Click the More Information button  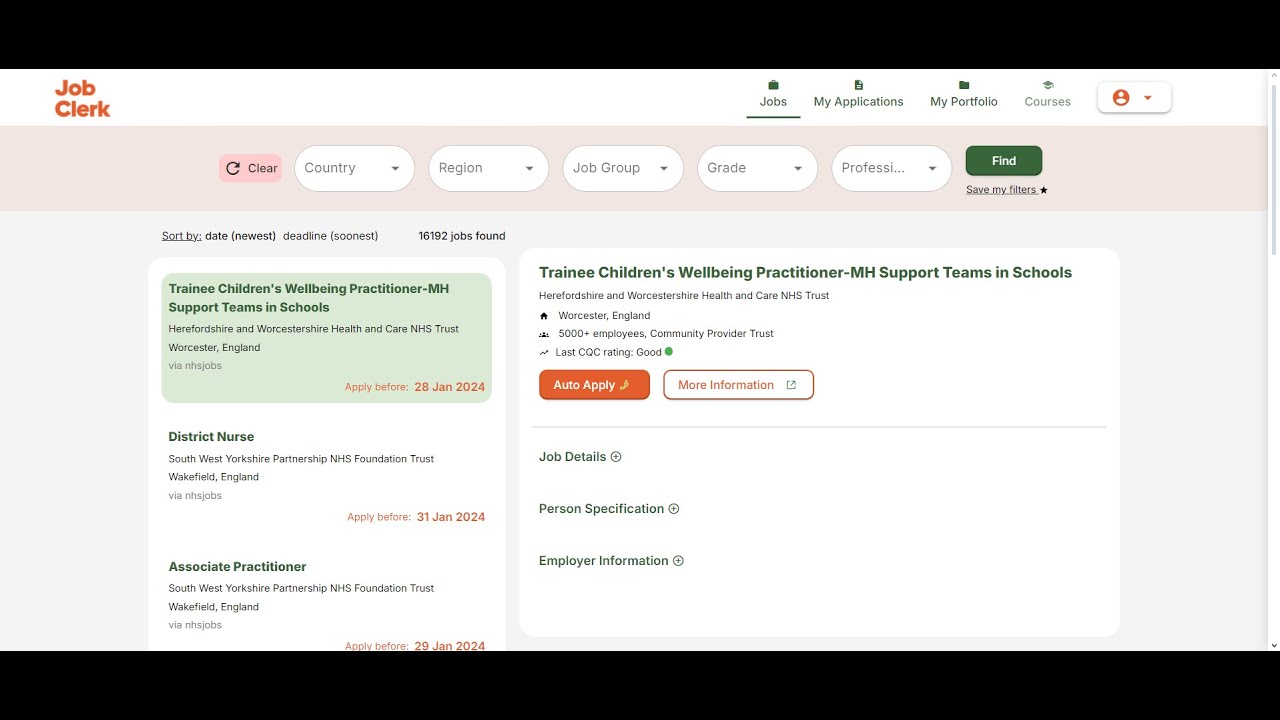click(x=738, y=385)
